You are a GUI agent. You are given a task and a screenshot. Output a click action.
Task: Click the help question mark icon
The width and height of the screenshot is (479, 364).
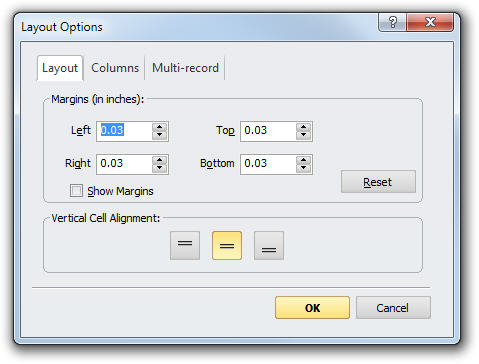point(393,22)
